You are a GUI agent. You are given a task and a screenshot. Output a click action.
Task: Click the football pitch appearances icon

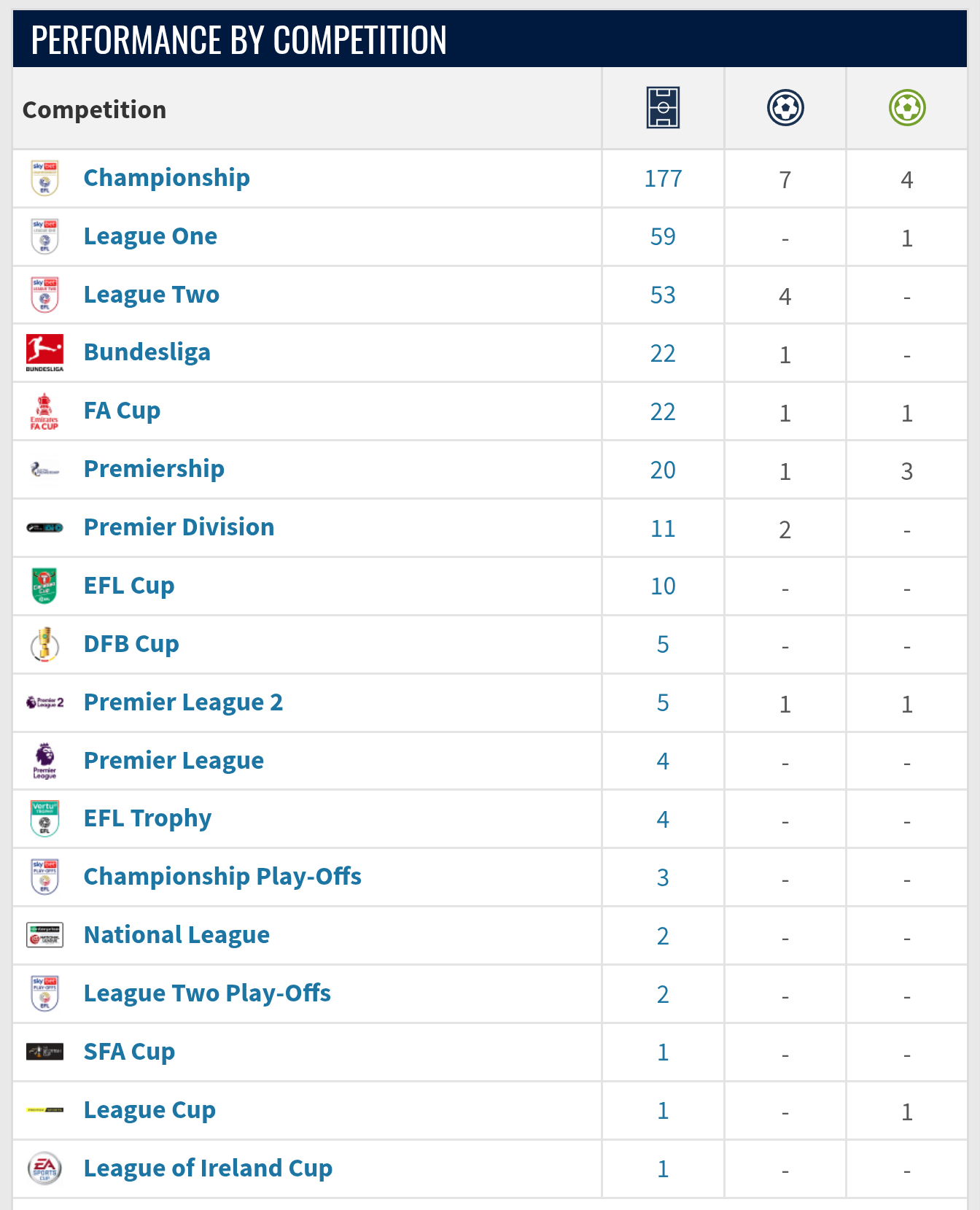(x=663, y=108)
